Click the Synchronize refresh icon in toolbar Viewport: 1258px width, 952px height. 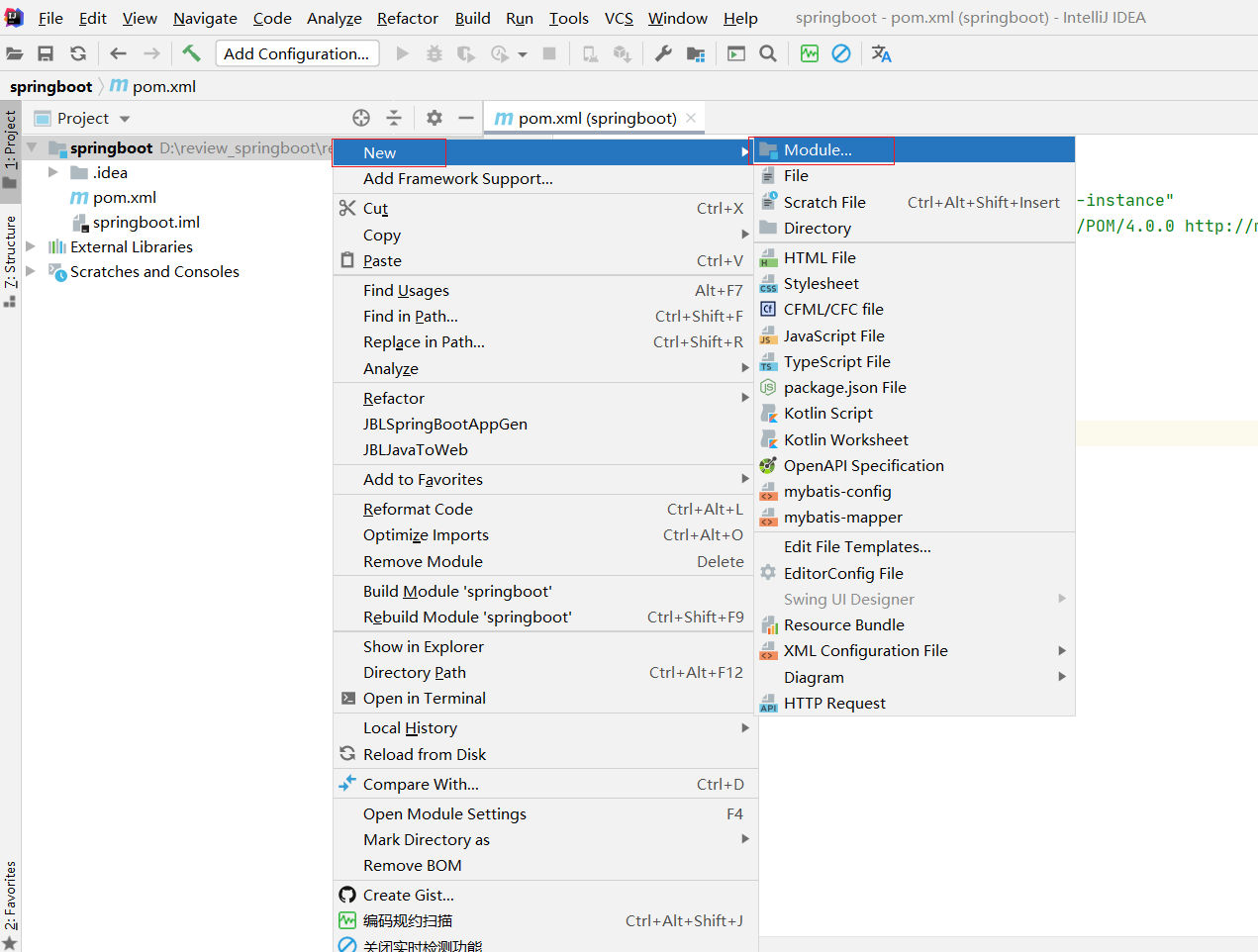[x=78, y=53]
